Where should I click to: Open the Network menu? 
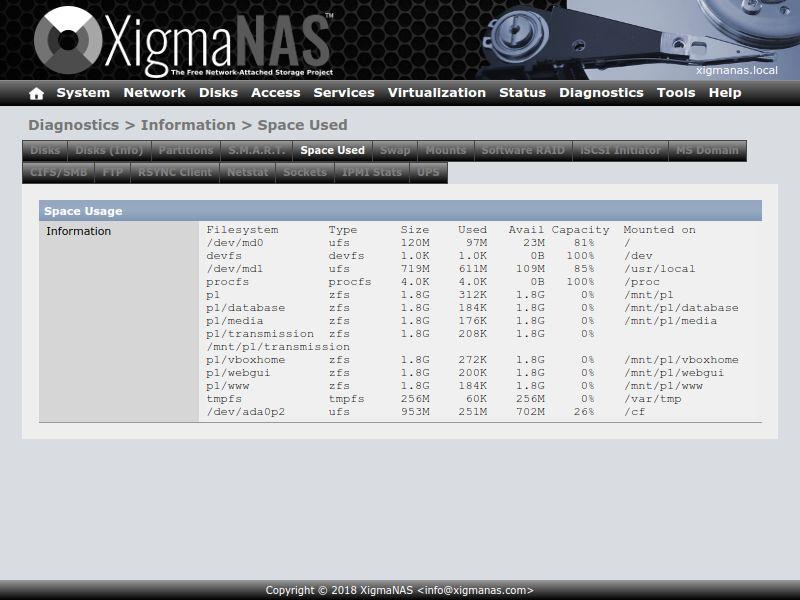coord(154,93)
